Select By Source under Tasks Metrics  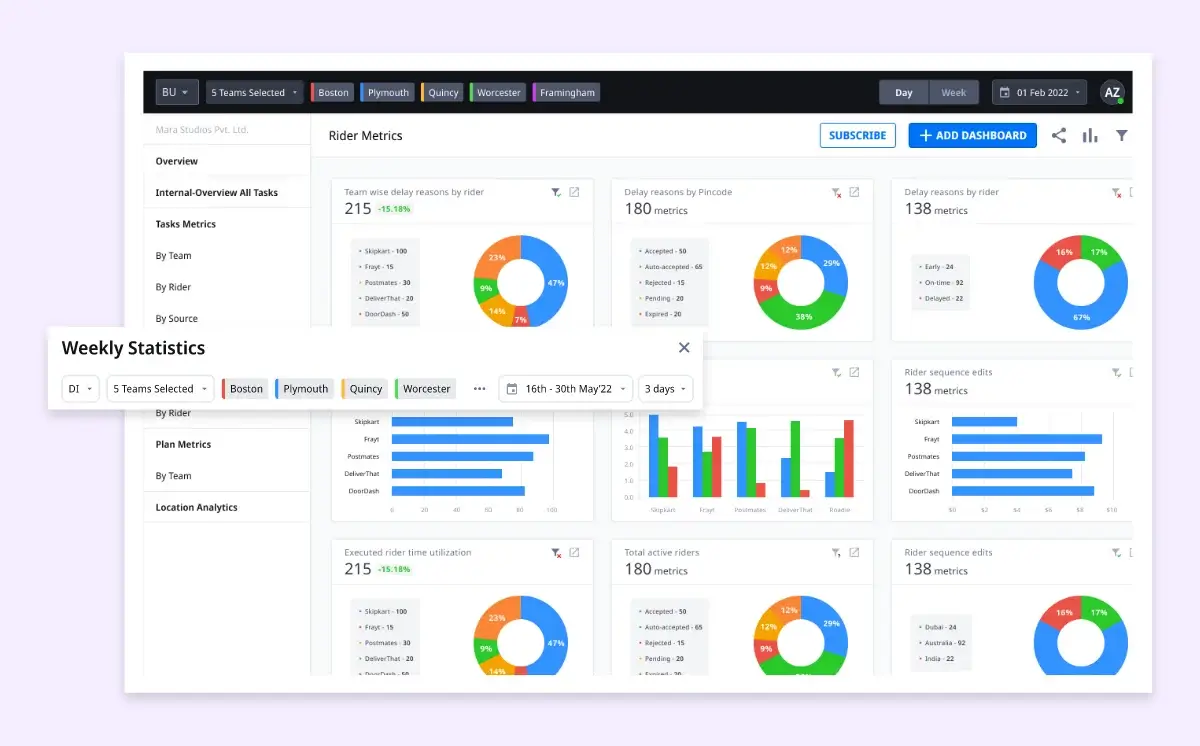click(177, 319)
